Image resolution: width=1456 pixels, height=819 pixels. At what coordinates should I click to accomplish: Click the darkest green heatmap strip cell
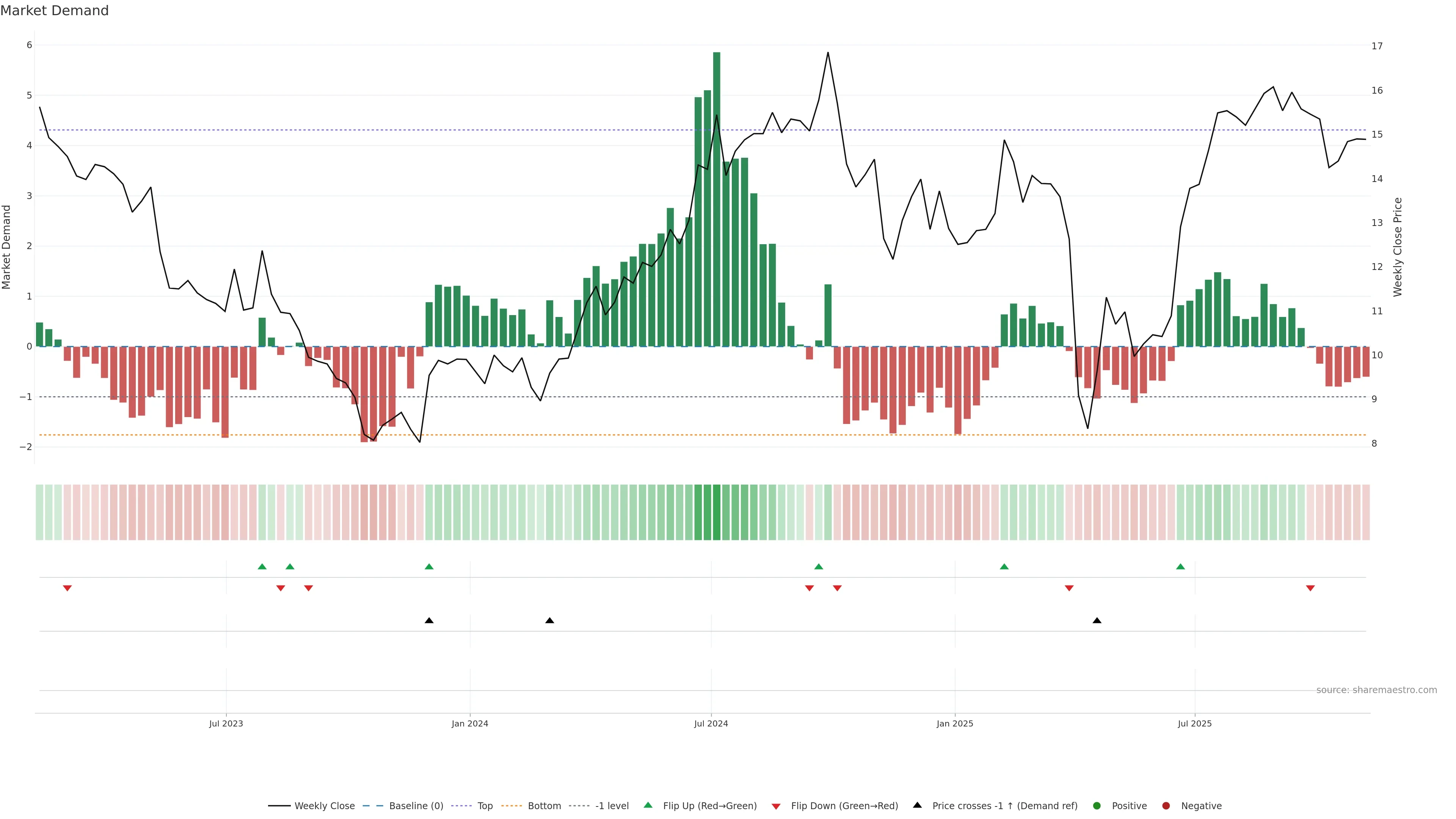pos(717,512)
